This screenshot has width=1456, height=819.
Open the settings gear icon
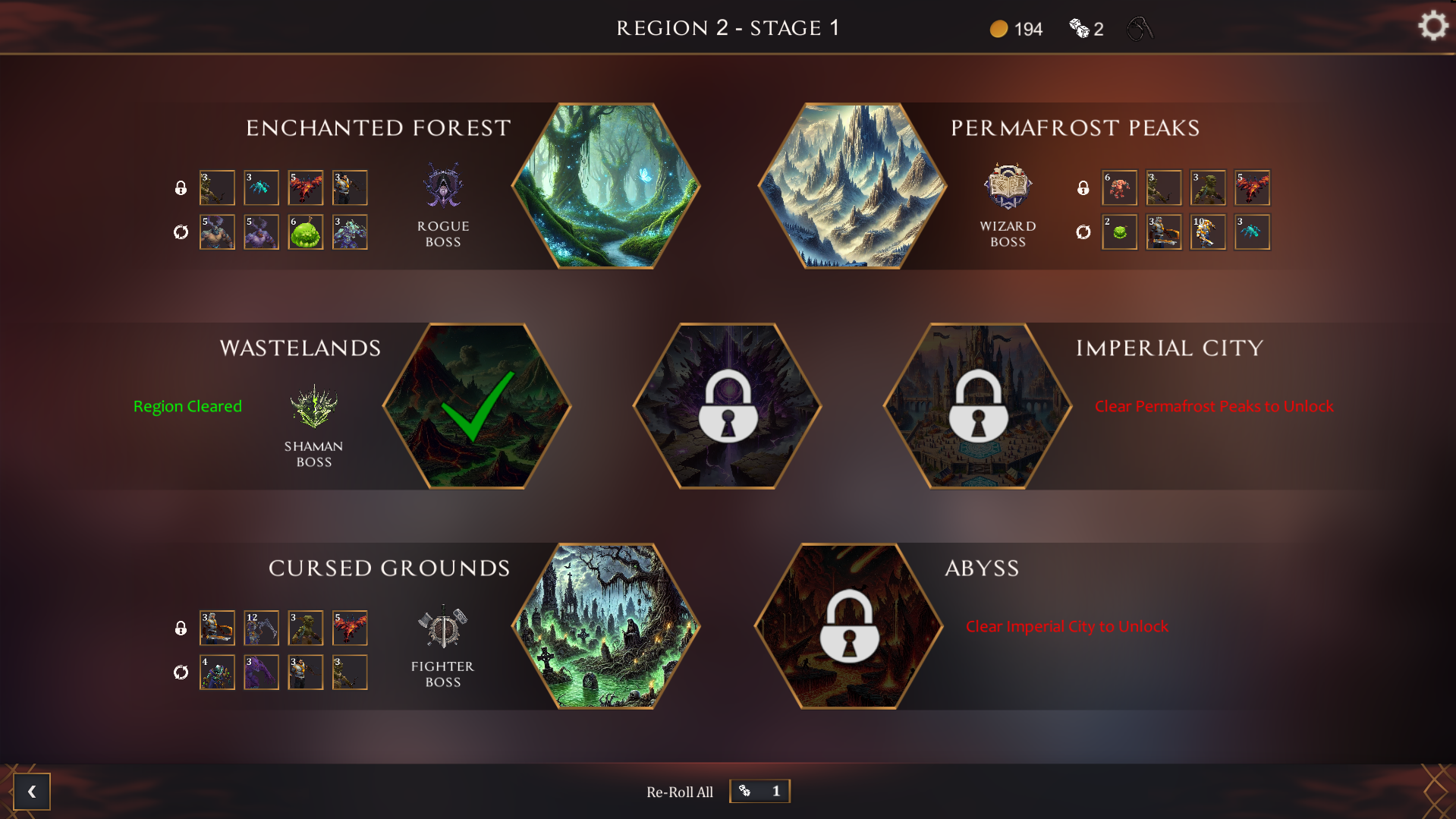click(x=1432, y=27)
